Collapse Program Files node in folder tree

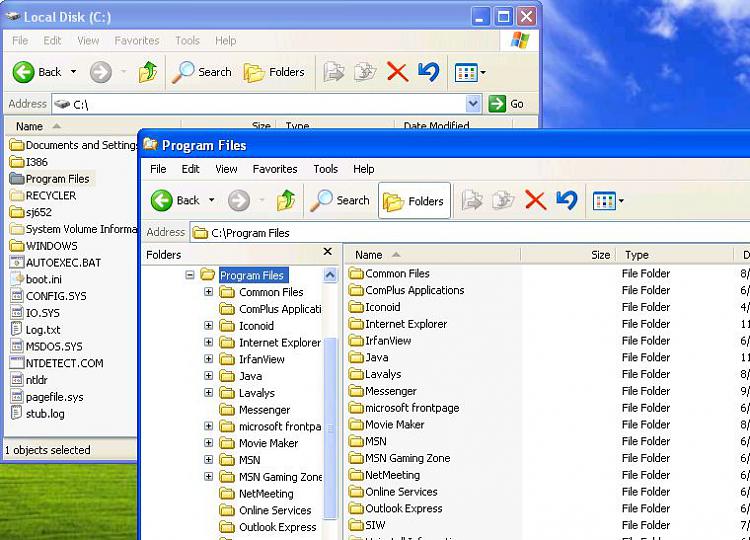(x=190, y=275)
